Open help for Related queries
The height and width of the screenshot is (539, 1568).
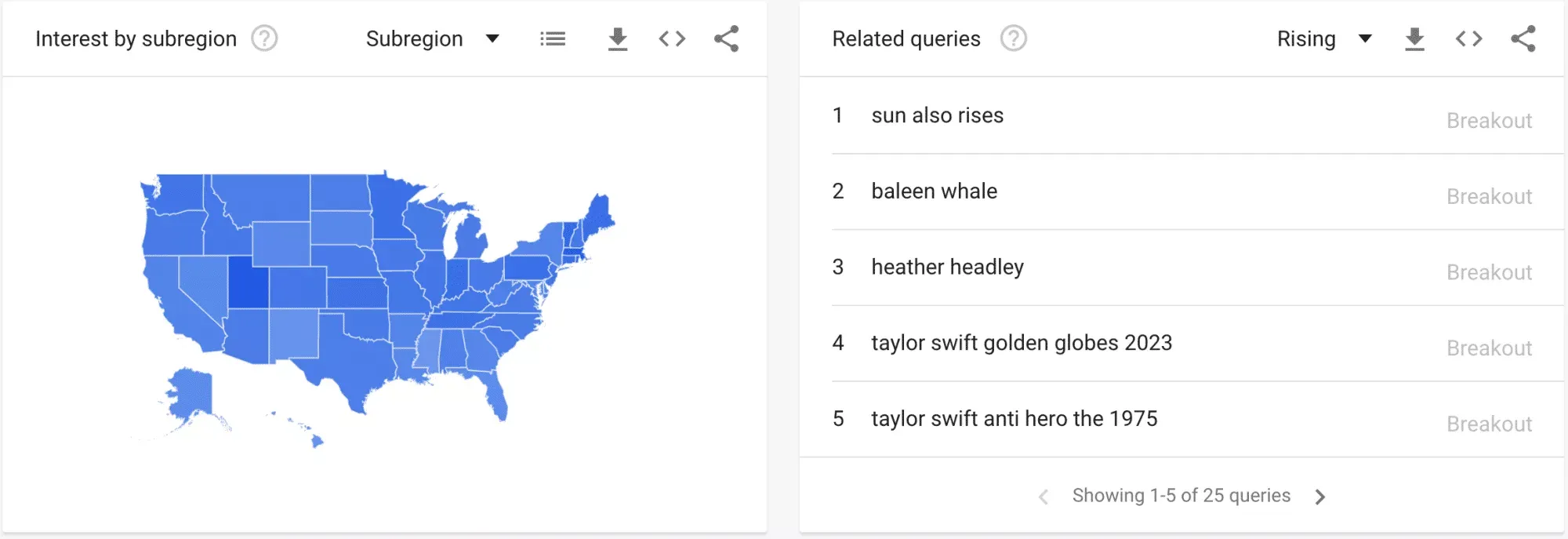click(x=1014, y=38)
